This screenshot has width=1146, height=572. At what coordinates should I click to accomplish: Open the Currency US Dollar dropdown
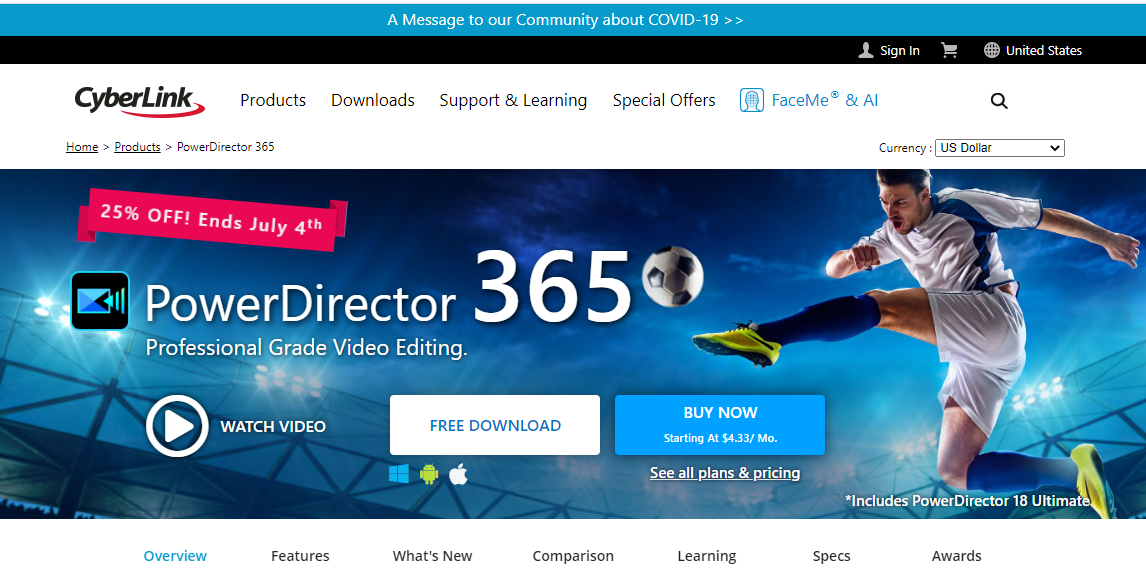click(x=999, y=148)
